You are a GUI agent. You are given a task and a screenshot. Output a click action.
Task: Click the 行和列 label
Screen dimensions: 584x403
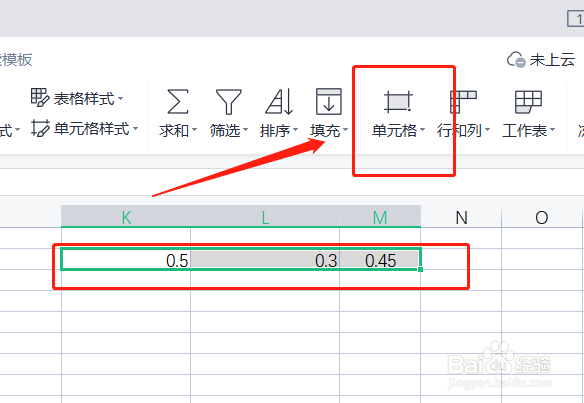pos(460,131)
